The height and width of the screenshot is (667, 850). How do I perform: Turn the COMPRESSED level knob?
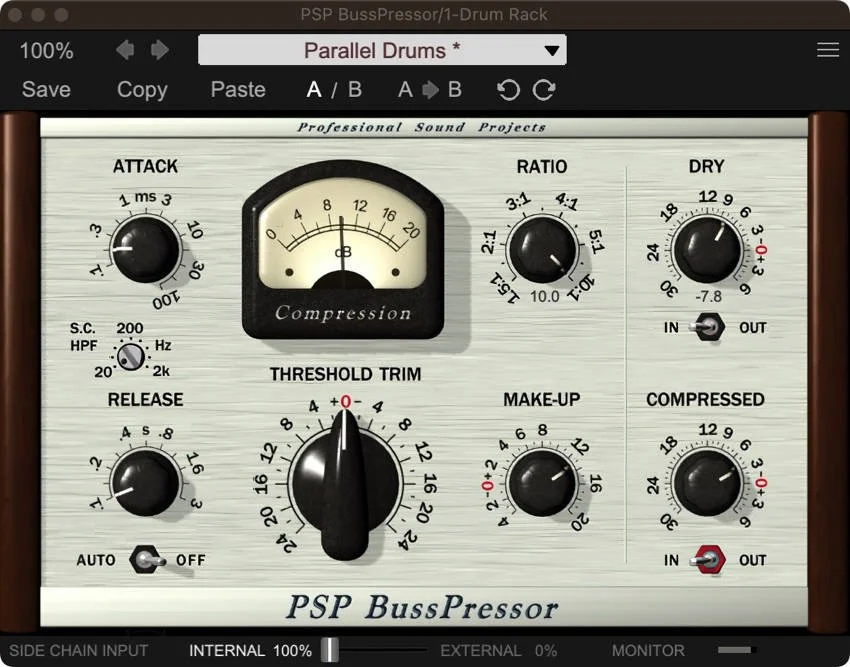coord(707,480)
